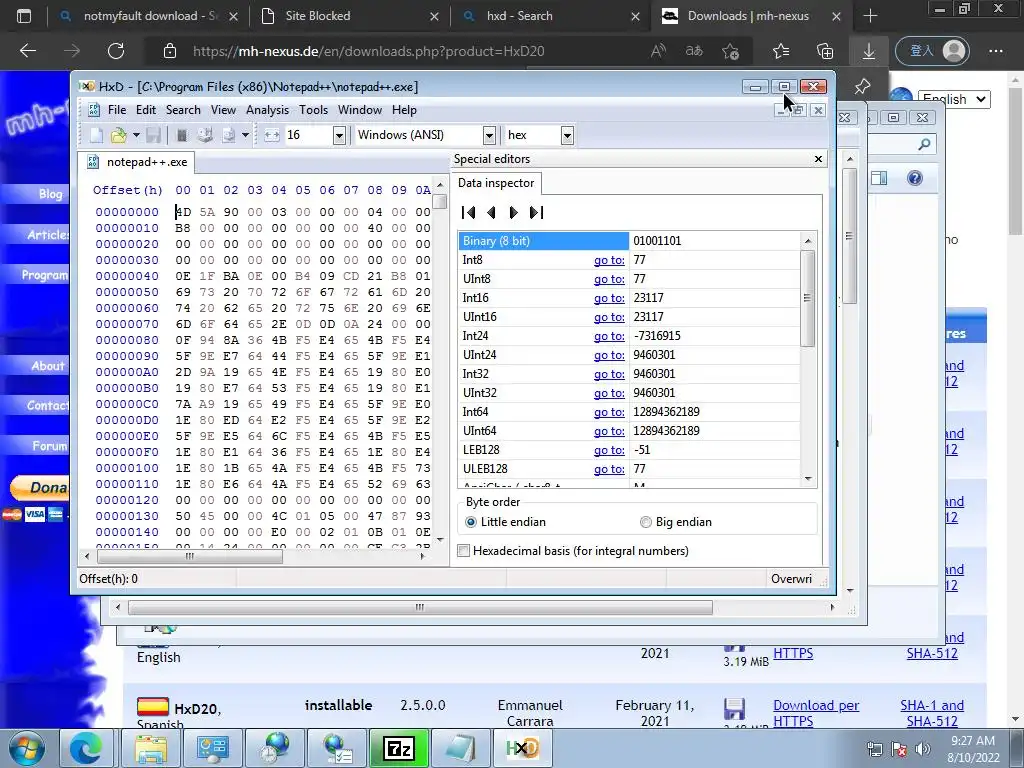Jump to last byte in Data inspector

click(x=536, y=212)
